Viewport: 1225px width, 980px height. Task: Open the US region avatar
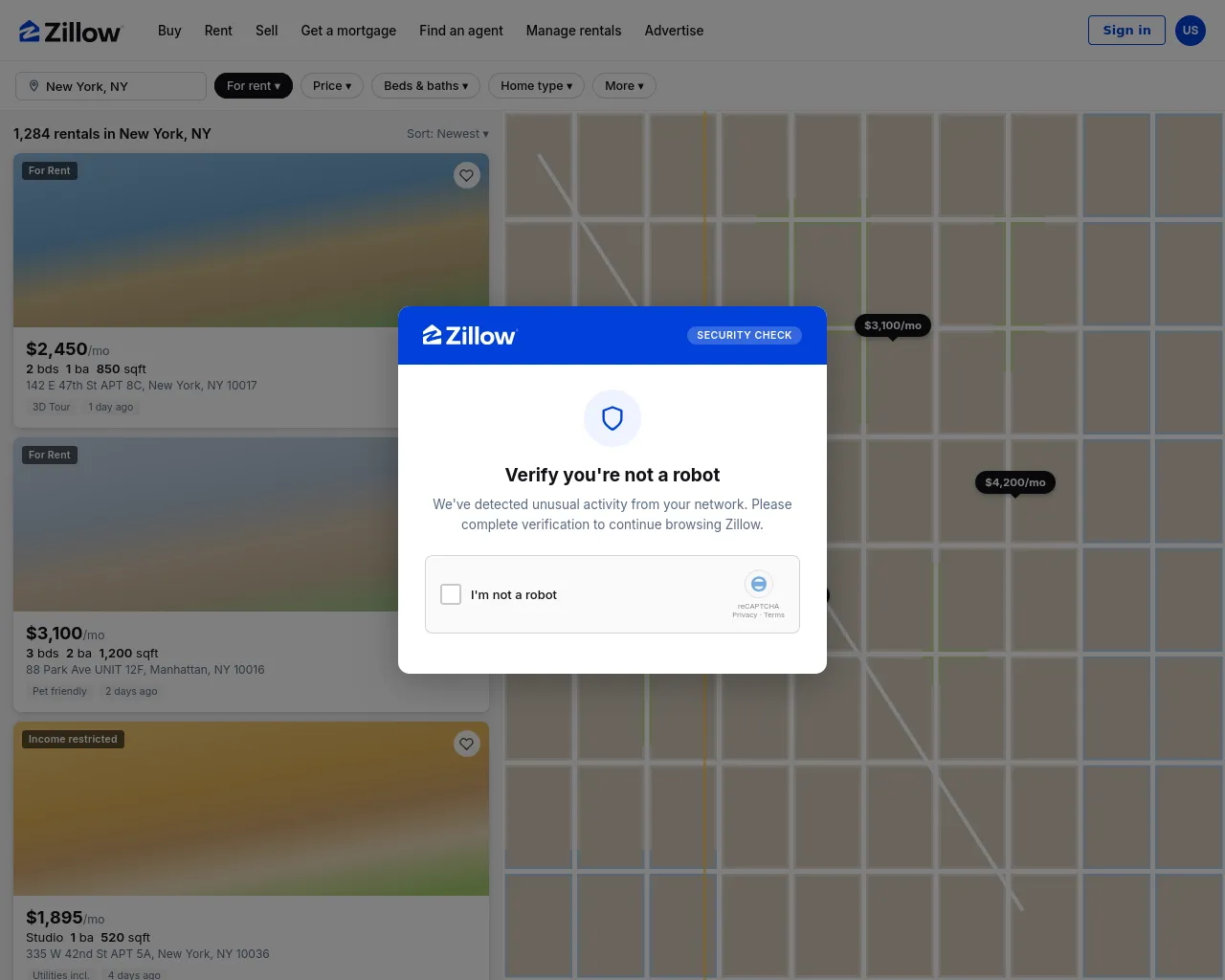1191,30
